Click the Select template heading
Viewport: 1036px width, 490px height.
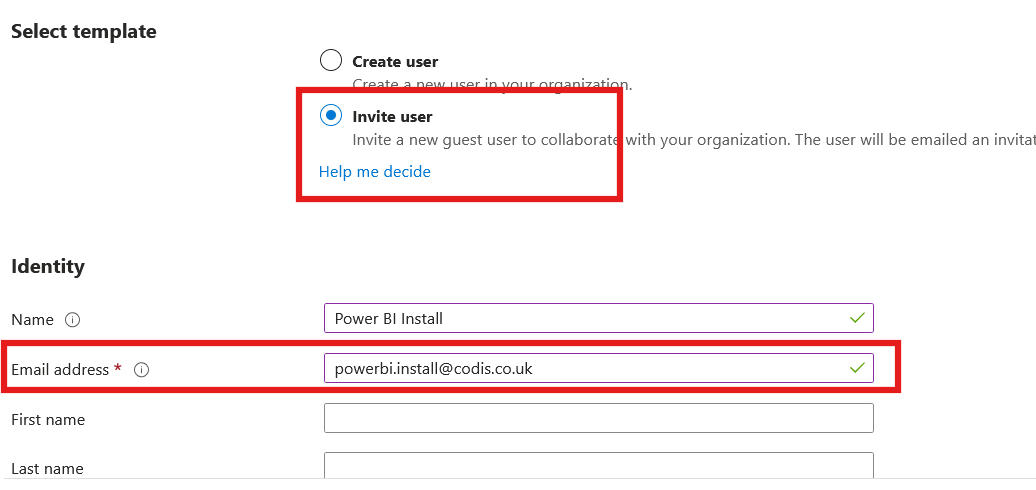(x=84, y=31)
